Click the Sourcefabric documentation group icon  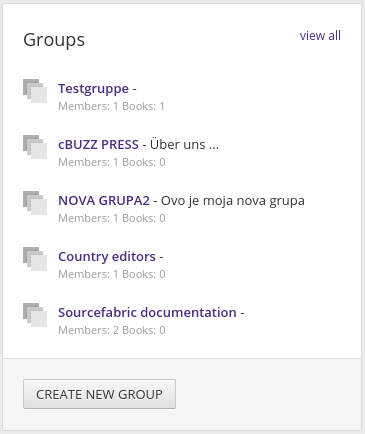pyautogui.click(x=35, y=315)
